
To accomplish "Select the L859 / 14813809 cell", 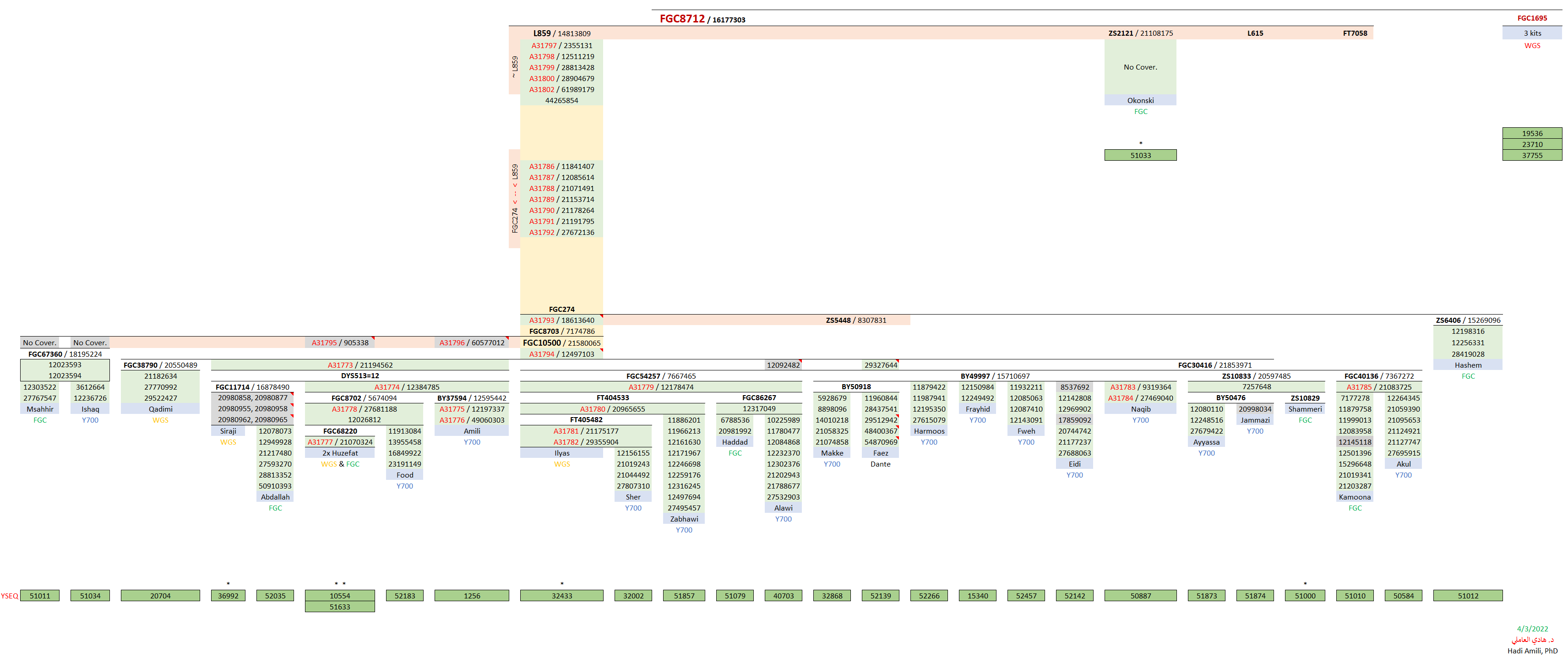I will coord(561,33).
